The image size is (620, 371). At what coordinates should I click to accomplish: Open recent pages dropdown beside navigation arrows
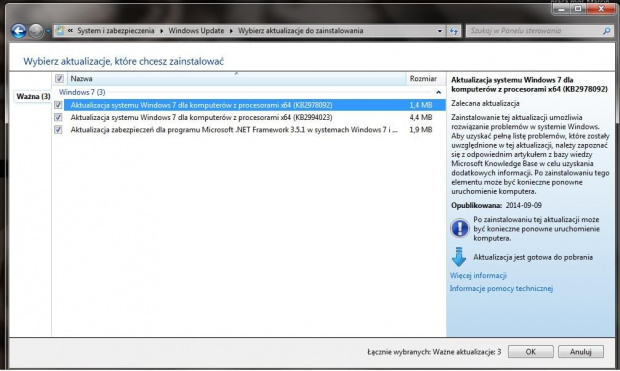coord(48,31)
